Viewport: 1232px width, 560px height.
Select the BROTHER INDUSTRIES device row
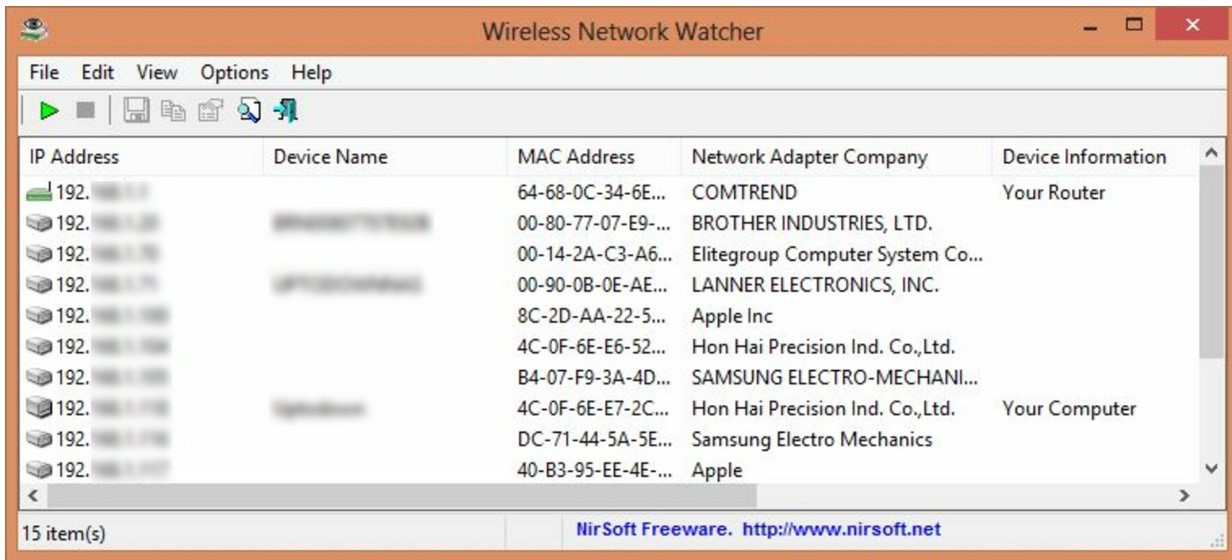[611, 222]
